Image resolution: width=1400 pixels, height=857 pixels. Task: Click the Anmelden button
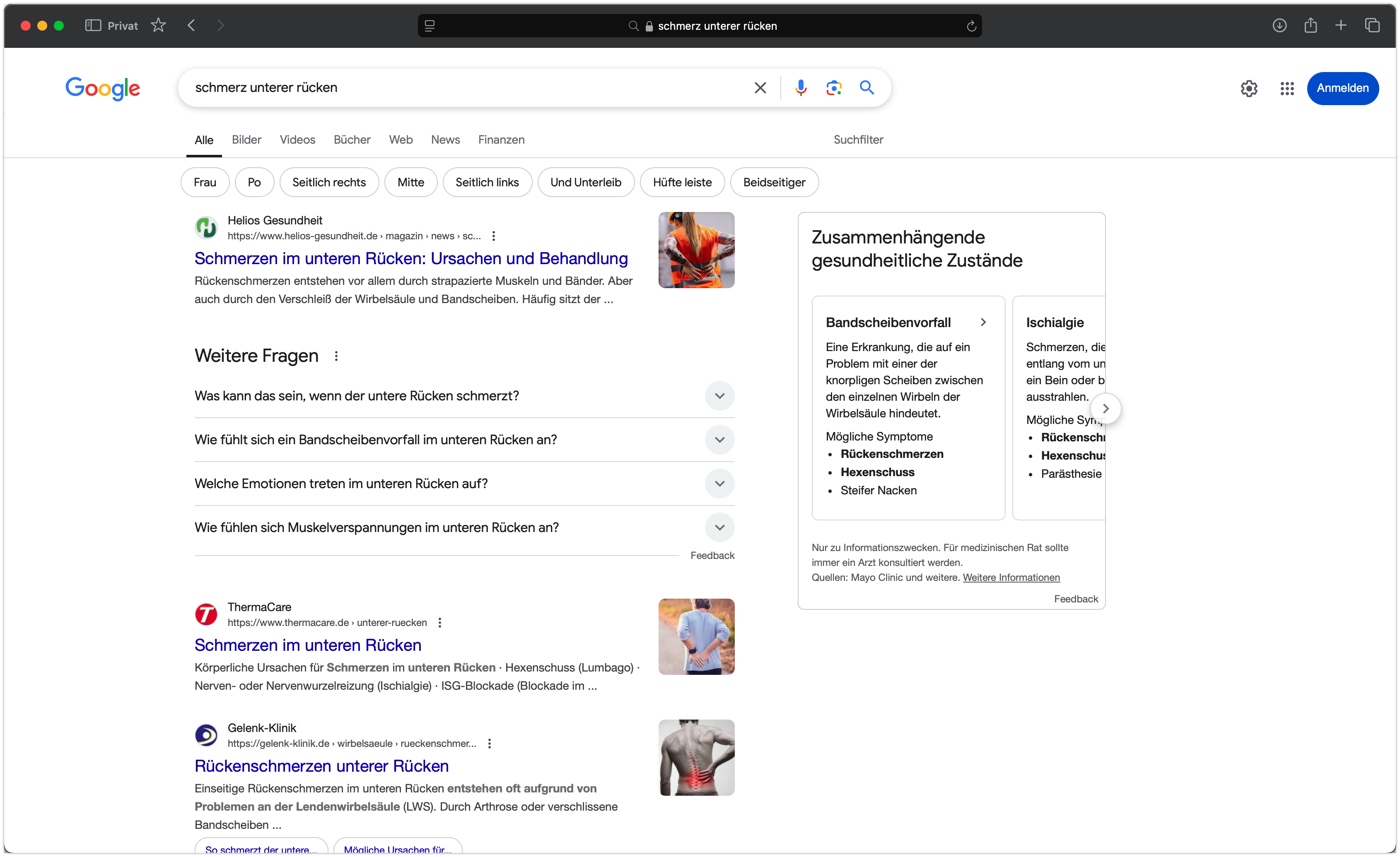[x=1342, y=89]
